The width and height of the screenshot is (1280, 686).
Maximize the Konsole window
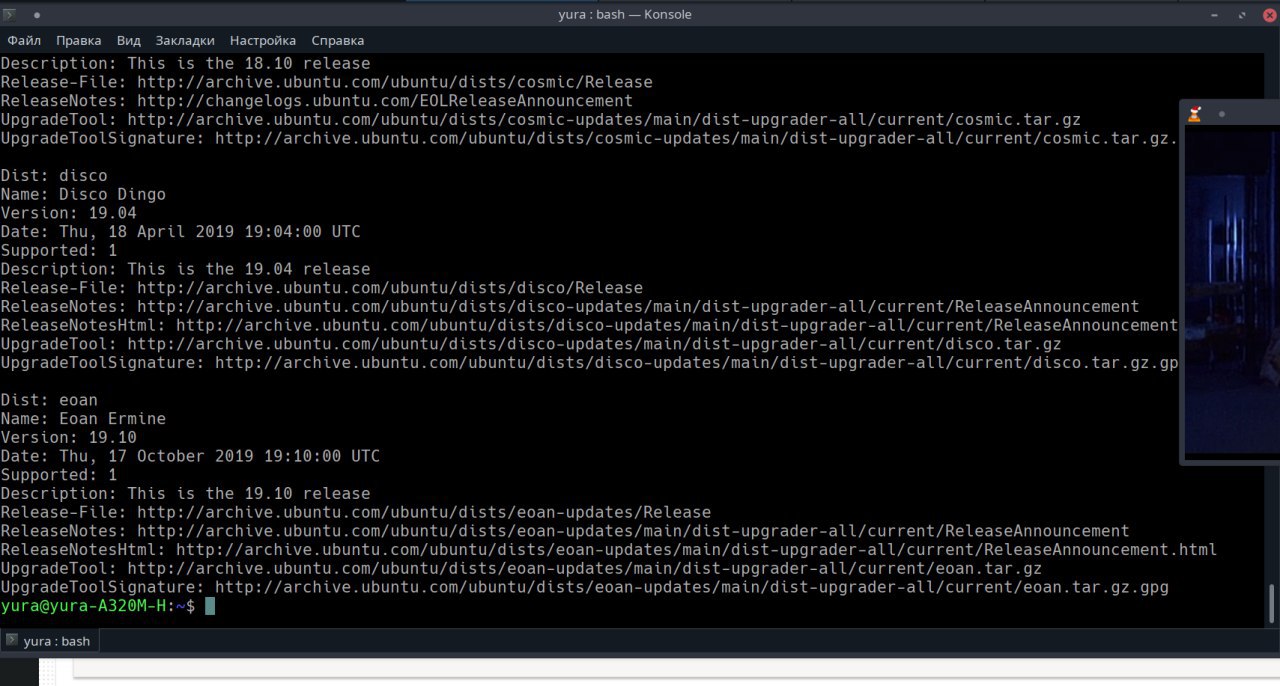pyautogui.click(x=1241, y=15)
